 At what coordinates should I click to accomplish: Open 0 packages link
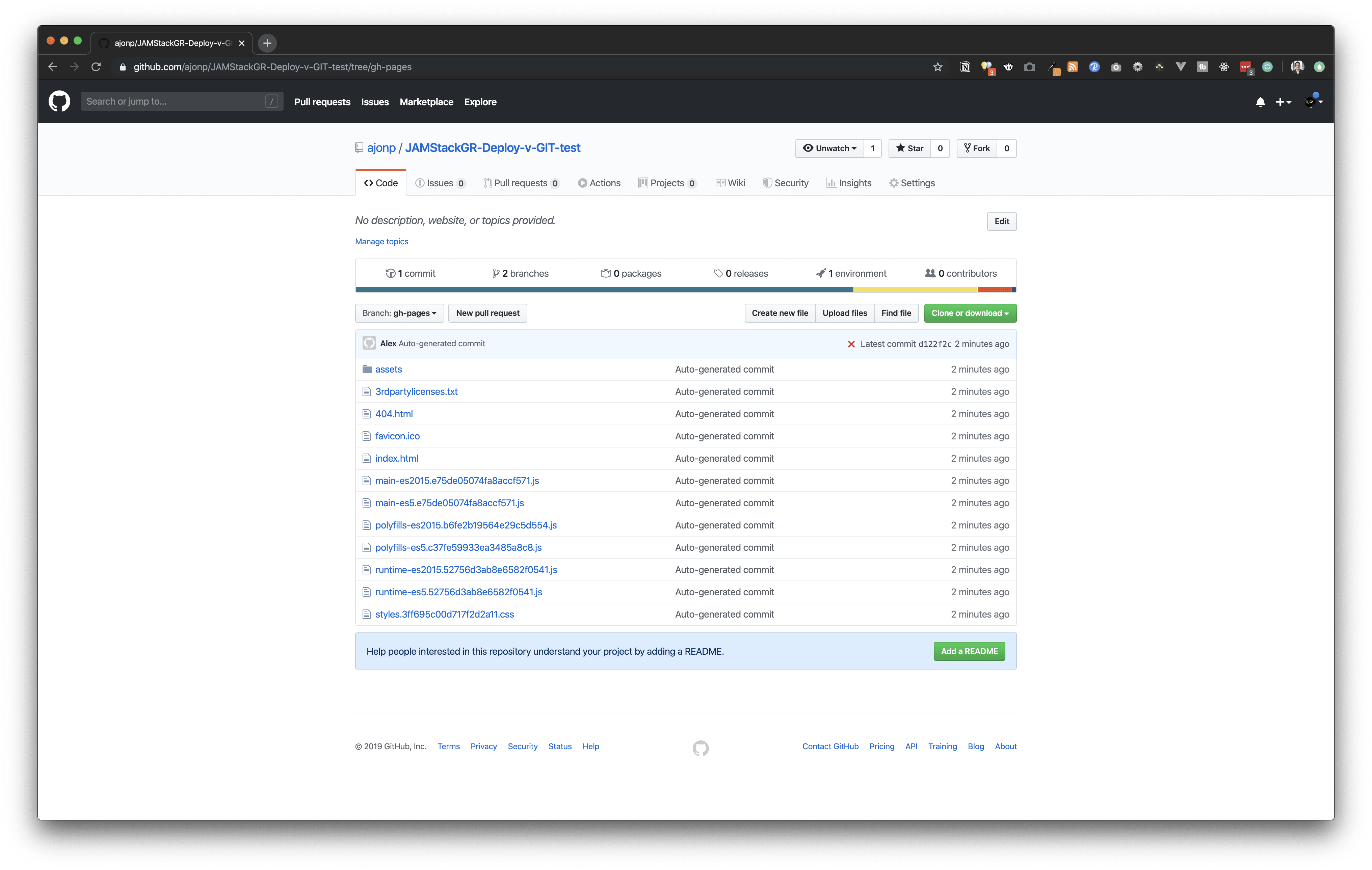click(x=631, y=273)
